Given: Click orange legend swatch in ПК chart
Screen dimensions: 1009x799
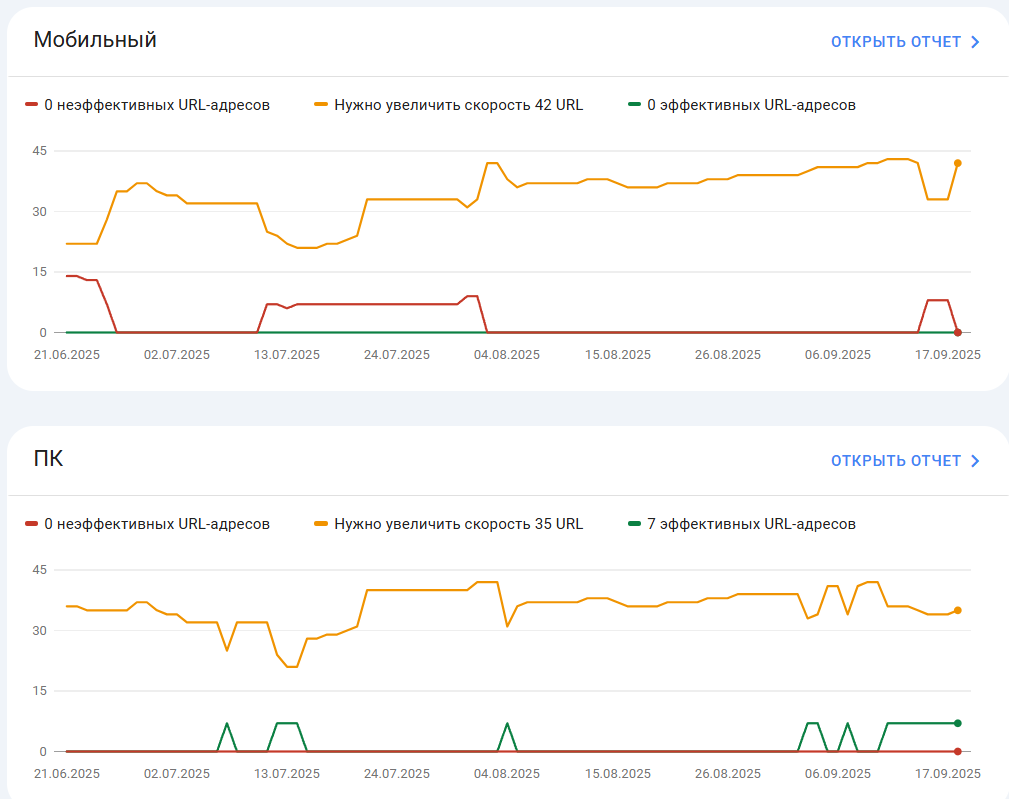Looking at the screenshot, I should [x=321, y=524].
